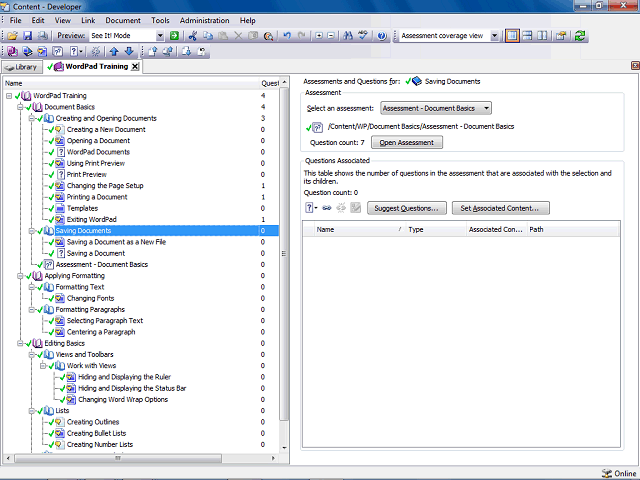
Task: Click the collapse all minus icon
Action: 331,36
